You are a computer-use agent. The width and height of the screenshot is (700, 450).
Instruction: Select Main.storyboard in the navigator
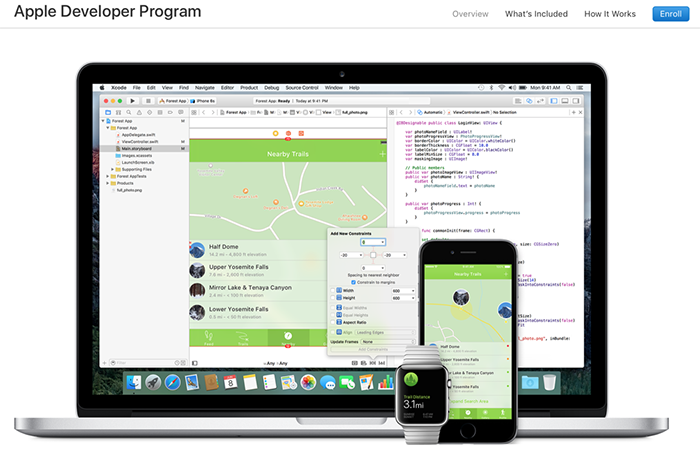tap(143, 149)
